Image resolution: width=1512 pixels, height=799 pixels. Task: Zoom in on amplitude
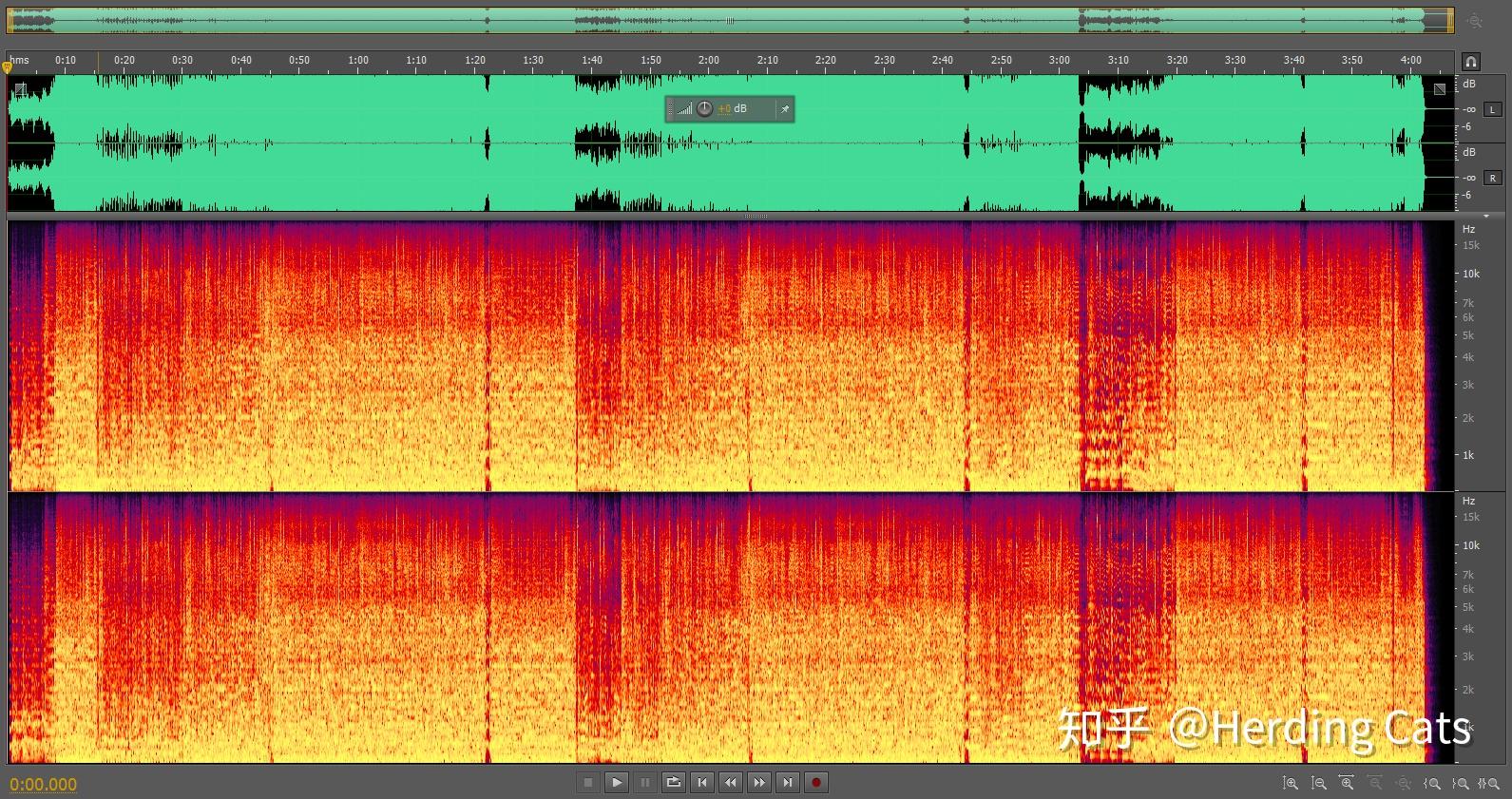1291,784
